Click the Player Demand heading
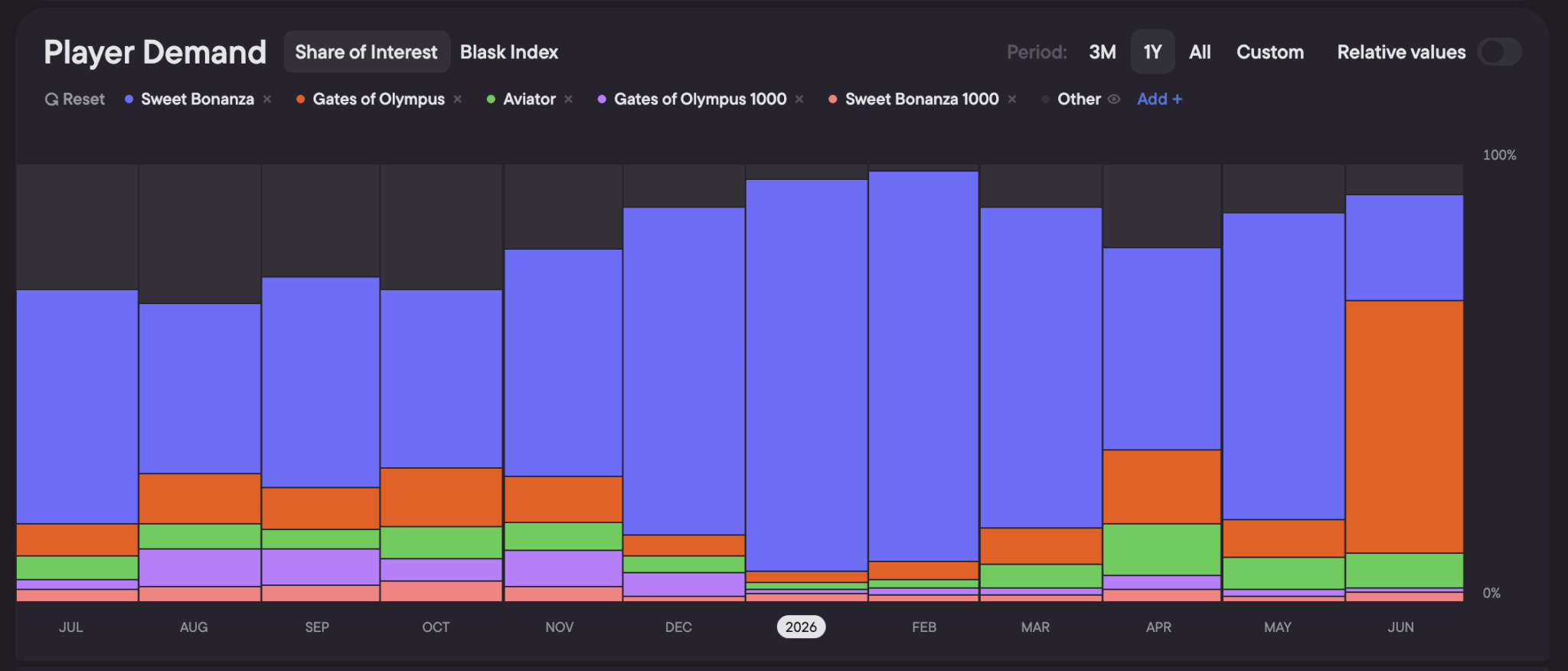The image size is (1568, 671). tap(155, 52)
